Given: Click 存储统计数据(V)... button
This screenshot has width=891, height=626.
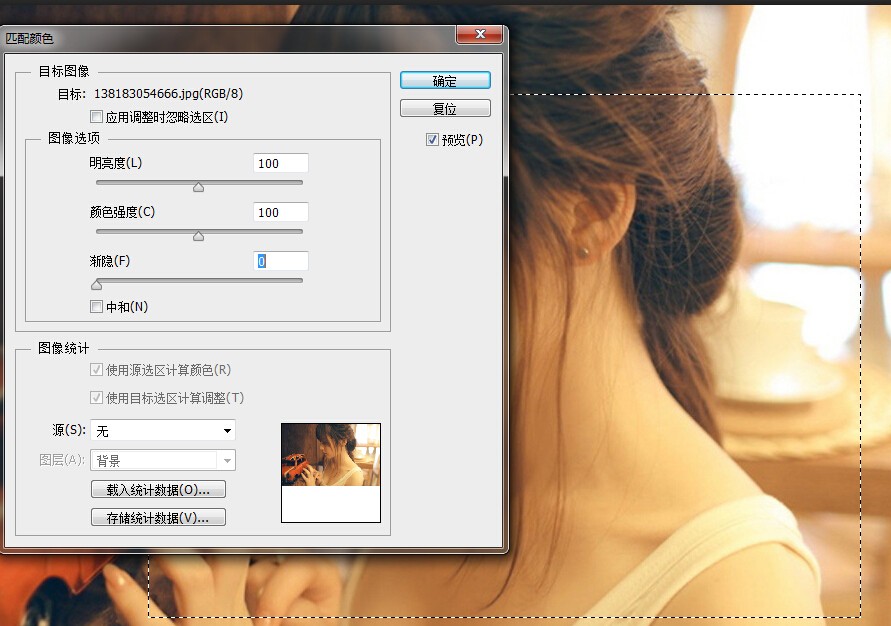Looking at the screenshot, I should 158,517.
